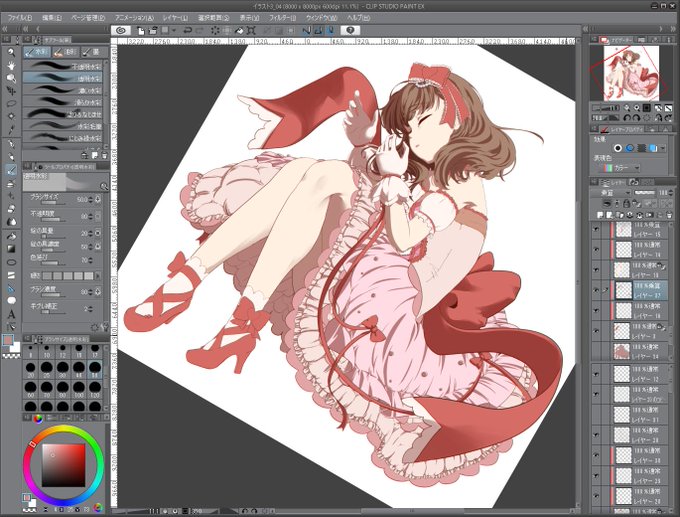Click the Redo arrow in command bar
680x517 pixels.
tap(200, 30)
